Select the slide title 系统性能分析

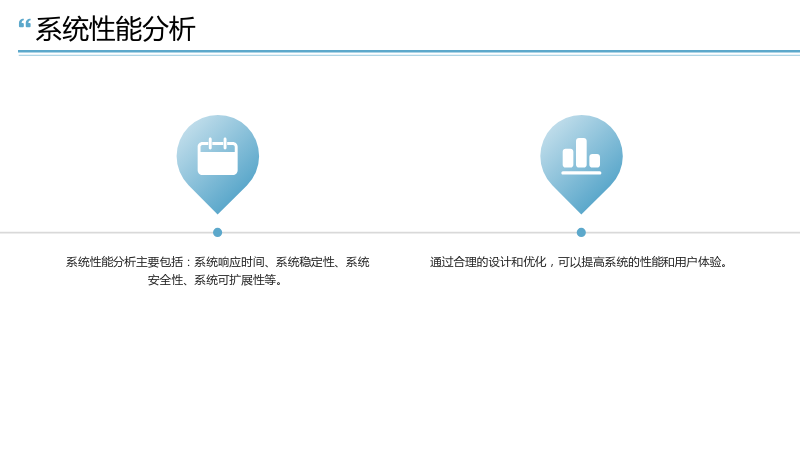tap(115, 29)
